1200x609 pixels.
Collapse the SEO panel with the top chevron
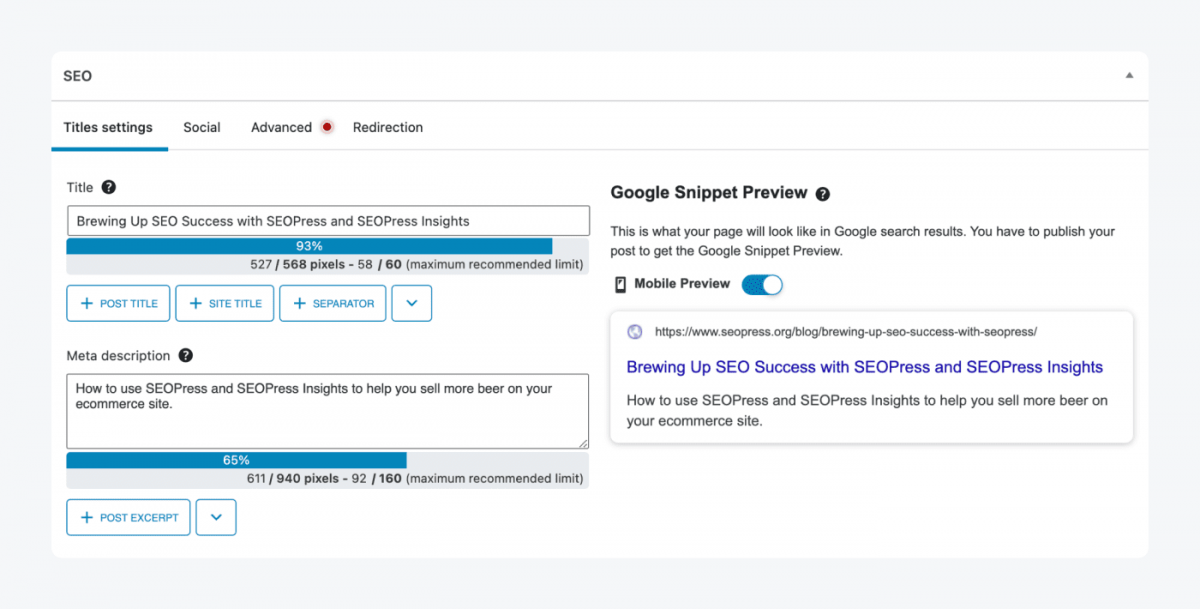coord(1129,75)
